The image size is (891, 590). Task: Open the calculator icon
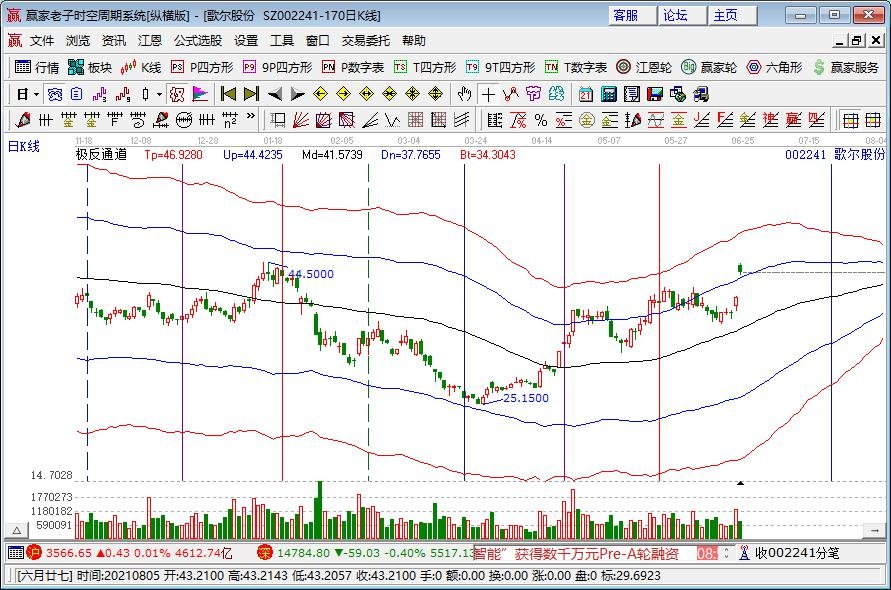(x=609, y=94)
